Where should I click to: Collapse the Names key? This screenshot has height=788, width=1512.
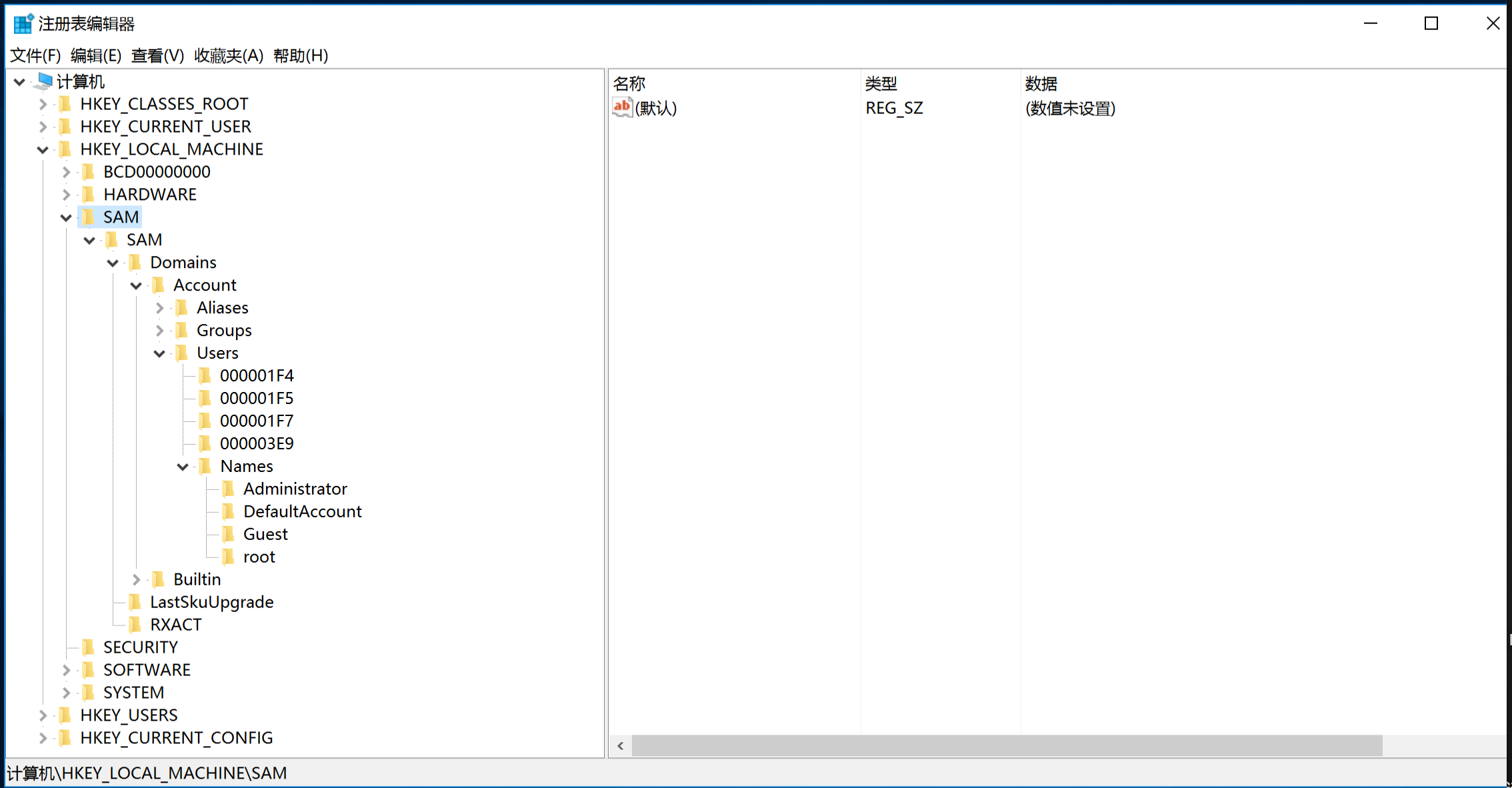[183, 467]
